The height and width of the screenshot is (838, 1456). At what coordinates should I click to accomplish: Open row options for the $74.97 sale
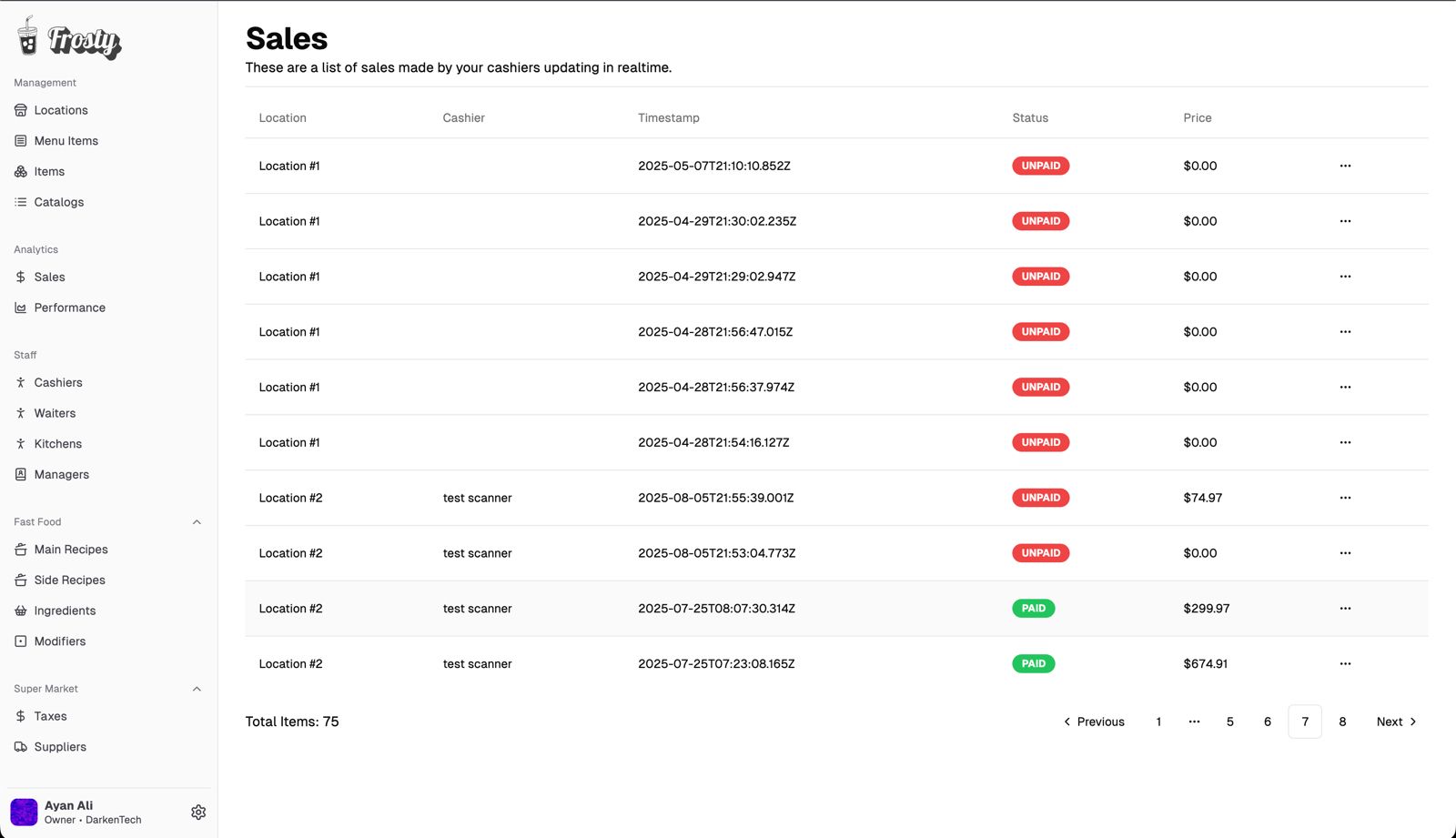click(1345, 498)
